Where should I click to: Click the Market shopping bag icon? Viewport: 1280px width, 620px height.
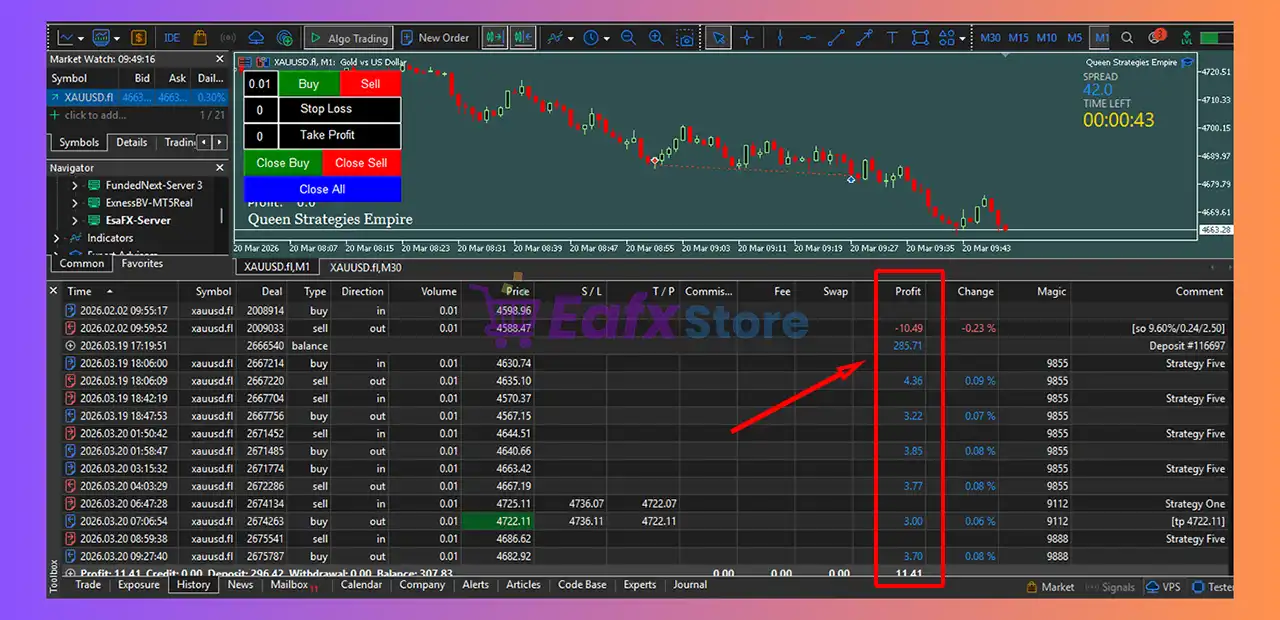200,38
